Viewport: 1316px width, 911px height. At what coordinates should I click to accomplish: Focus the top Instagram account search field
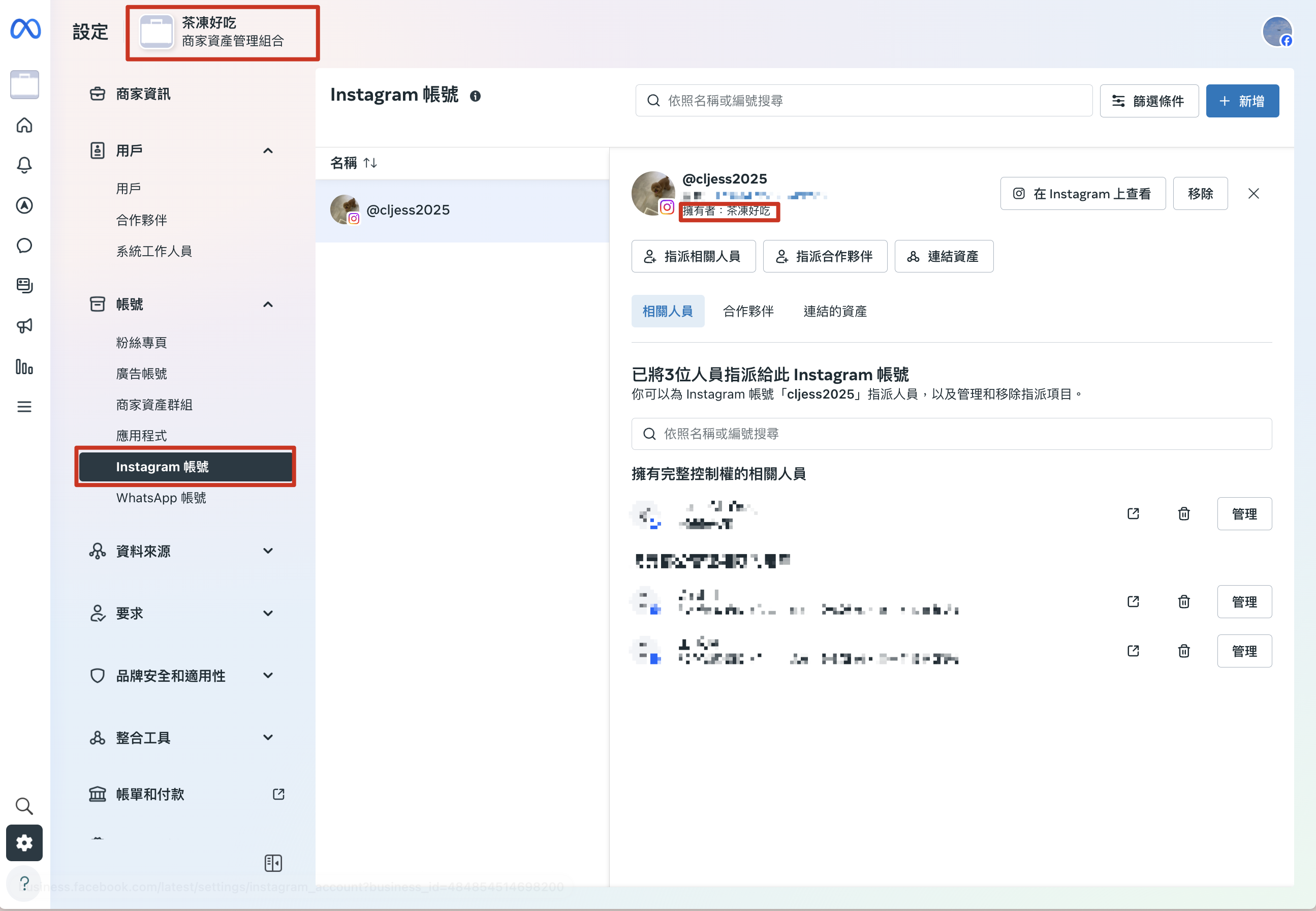point(864,101)
